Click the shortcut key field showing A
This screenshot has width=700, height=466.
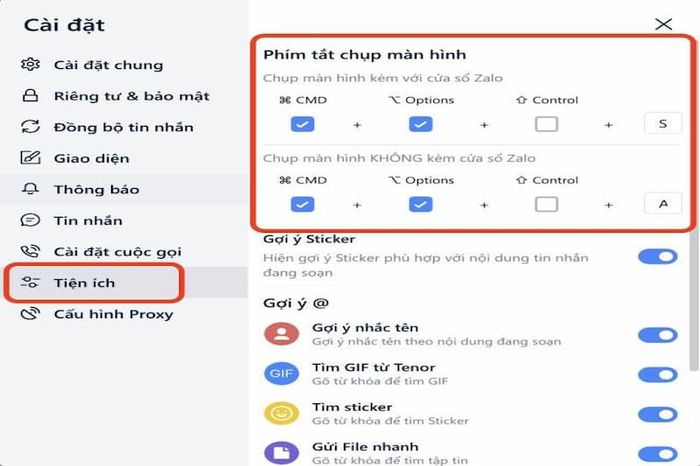tap(663, 204)
